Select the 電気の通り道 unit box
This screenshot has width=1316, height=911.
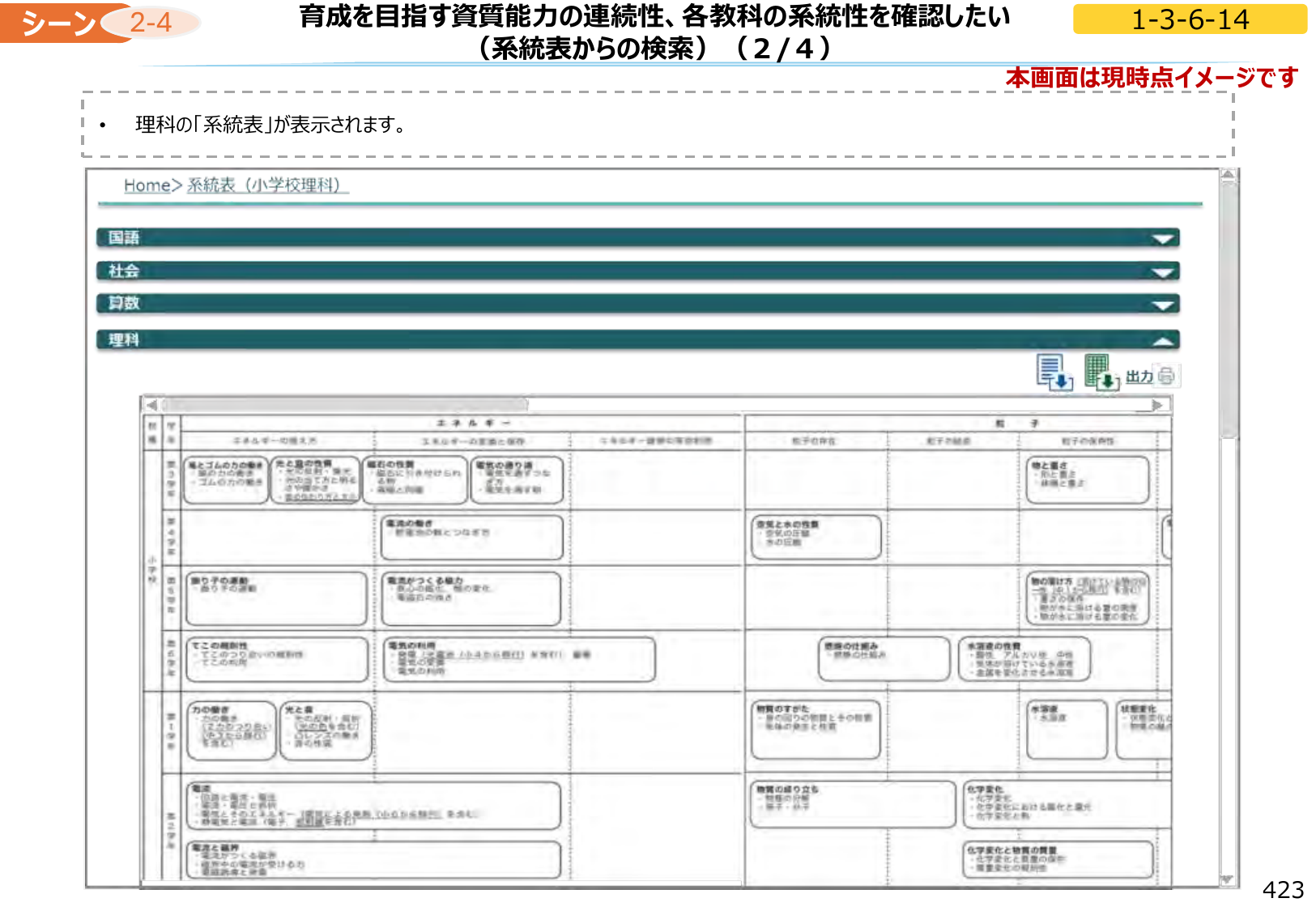pyautogui.click(x=517, y=481)
